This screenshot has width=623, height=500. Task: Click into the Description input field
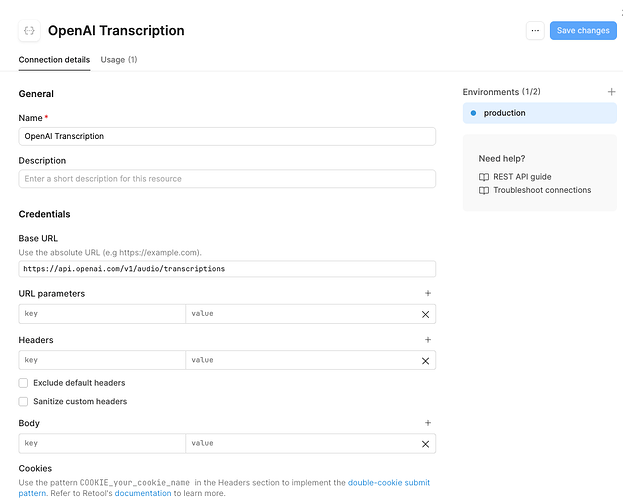(227, 179)
